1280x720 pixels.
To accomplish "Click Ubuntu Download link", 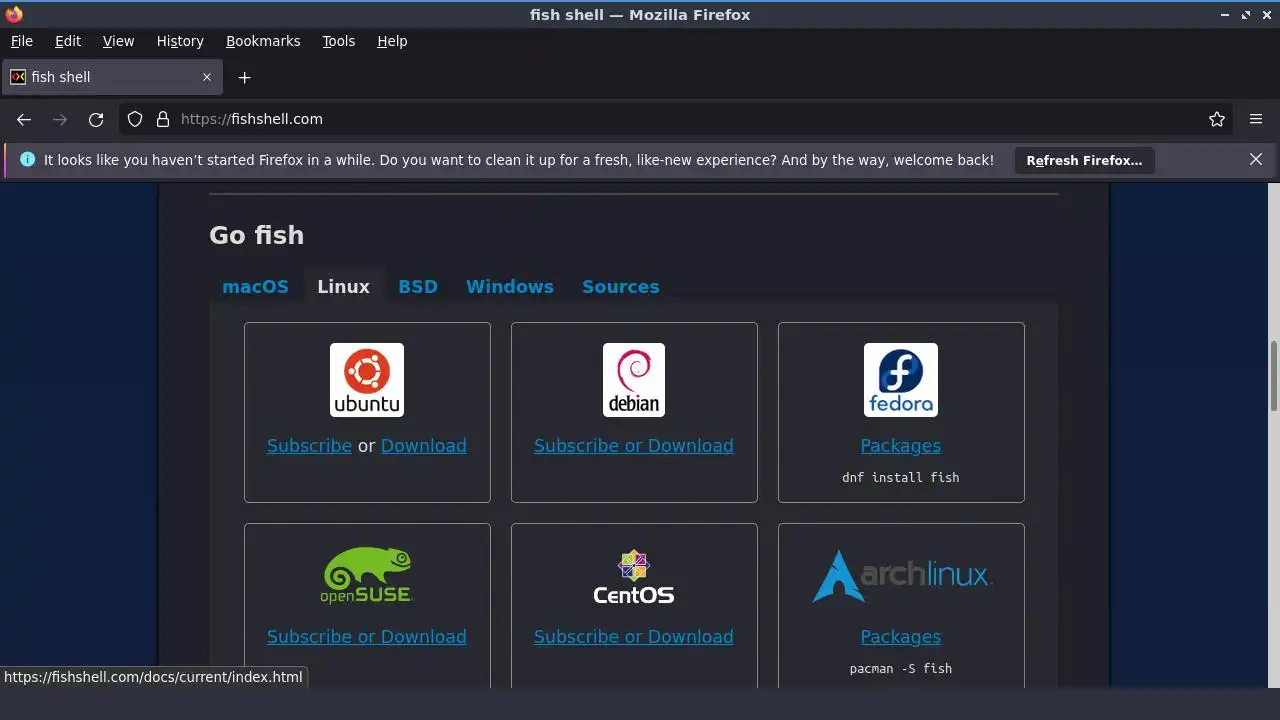I will 424,446.
